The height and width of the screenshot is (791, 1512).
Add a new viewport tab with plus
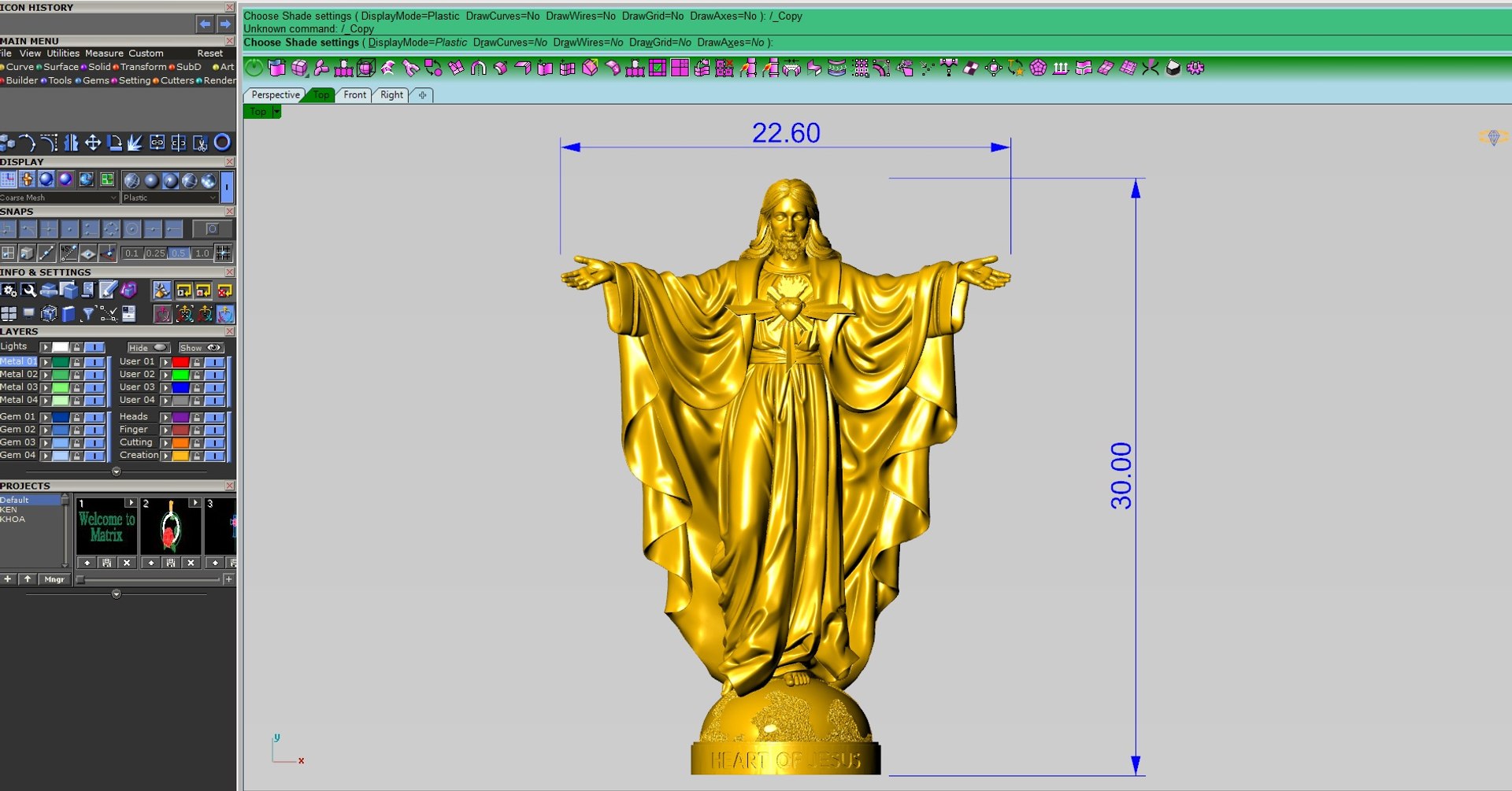coord(423,95)
